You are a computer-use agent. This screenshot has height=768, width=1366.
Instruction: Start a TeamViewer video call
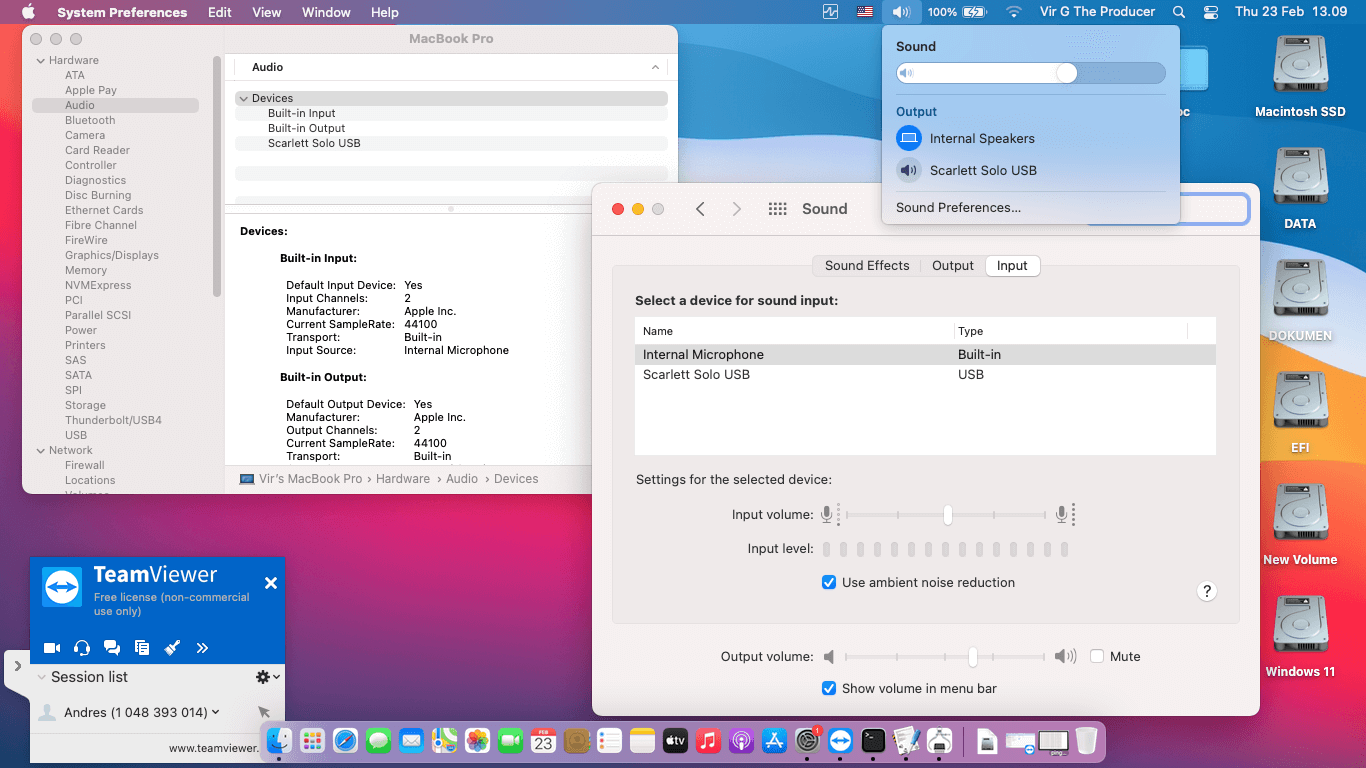coord(51,648)
